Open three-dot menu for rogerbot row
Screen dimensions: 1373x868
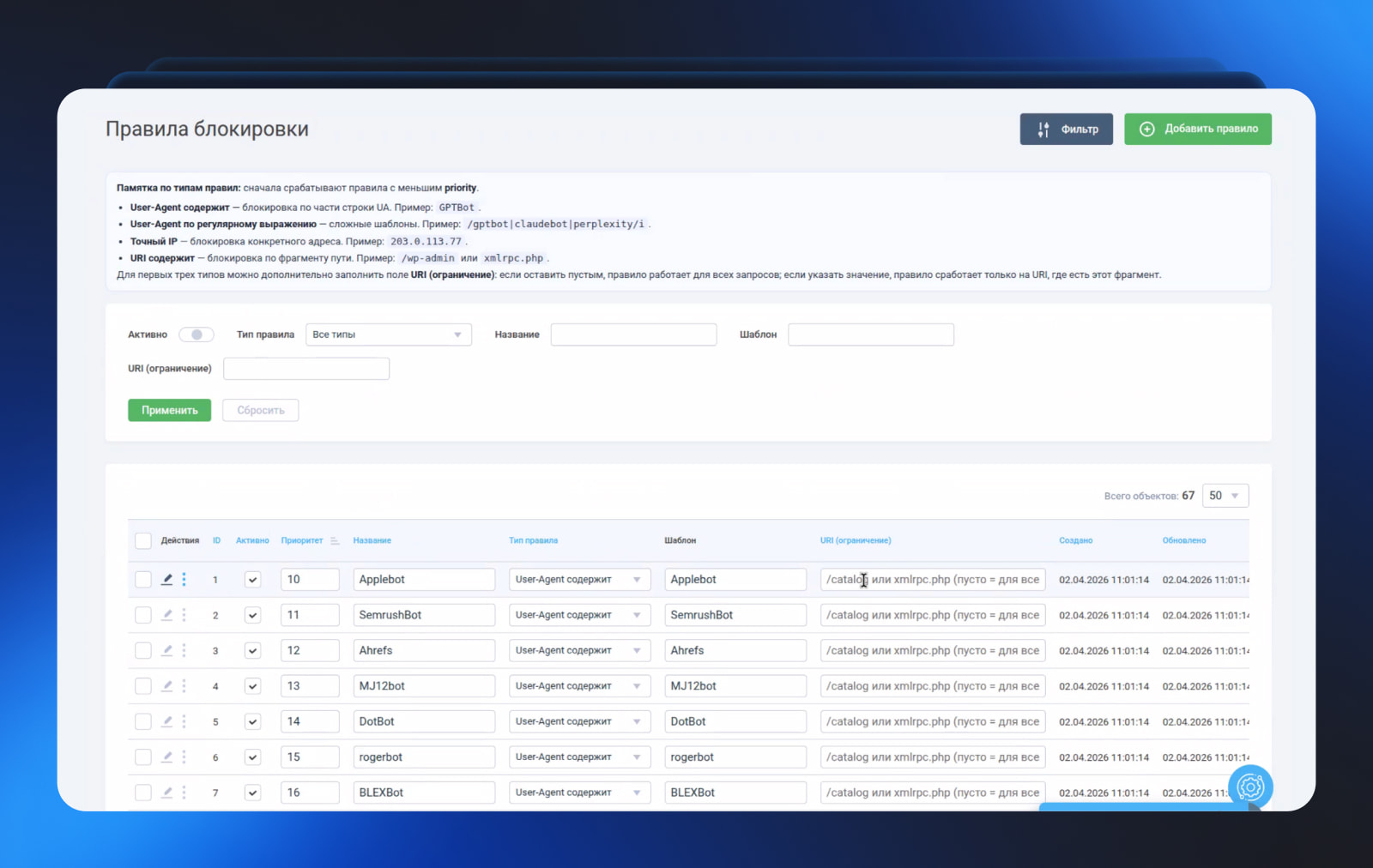[x=184, y=757]
